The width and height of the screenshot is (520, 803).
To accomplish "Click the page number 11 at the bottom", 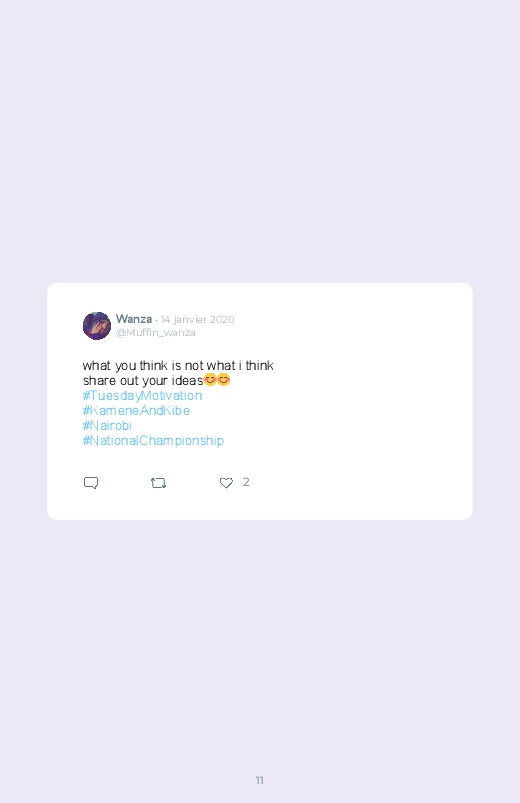I will [x=260, y=780].
